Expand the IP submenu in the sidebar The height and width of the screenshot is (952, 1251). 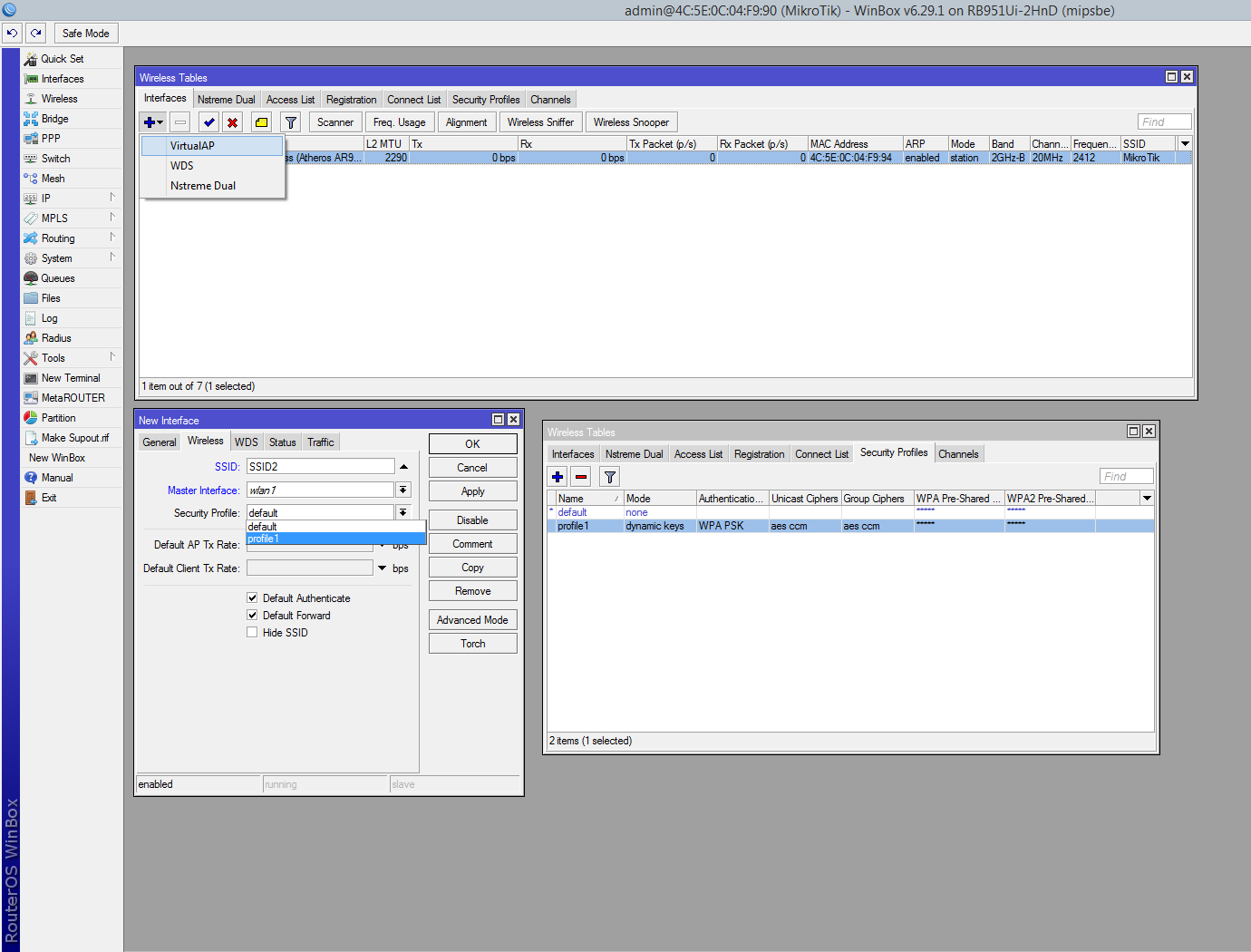(x=112, y=197)
